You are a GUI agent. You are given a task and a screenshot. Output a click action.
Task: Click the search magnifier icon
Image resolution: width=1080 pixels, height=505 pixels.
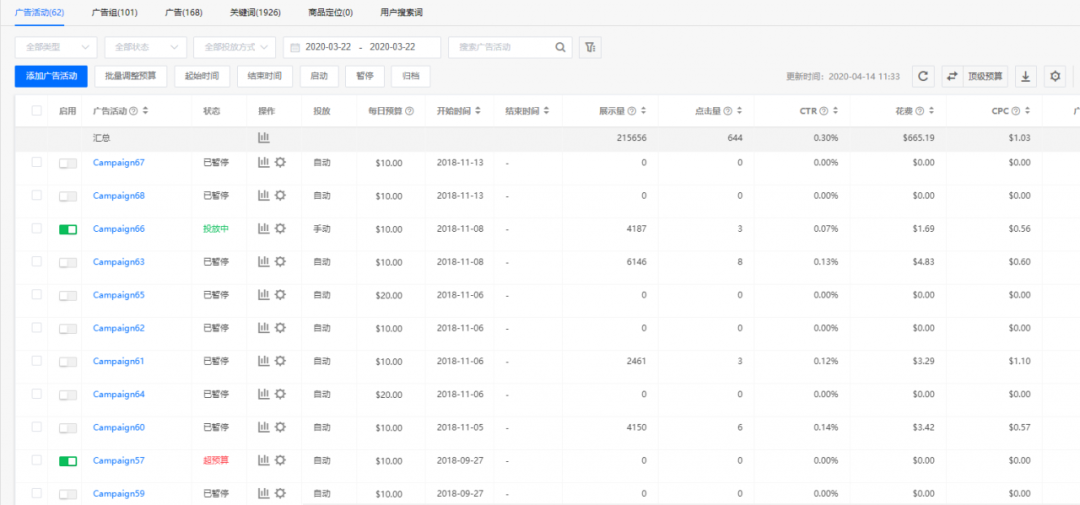pos(560,47)
